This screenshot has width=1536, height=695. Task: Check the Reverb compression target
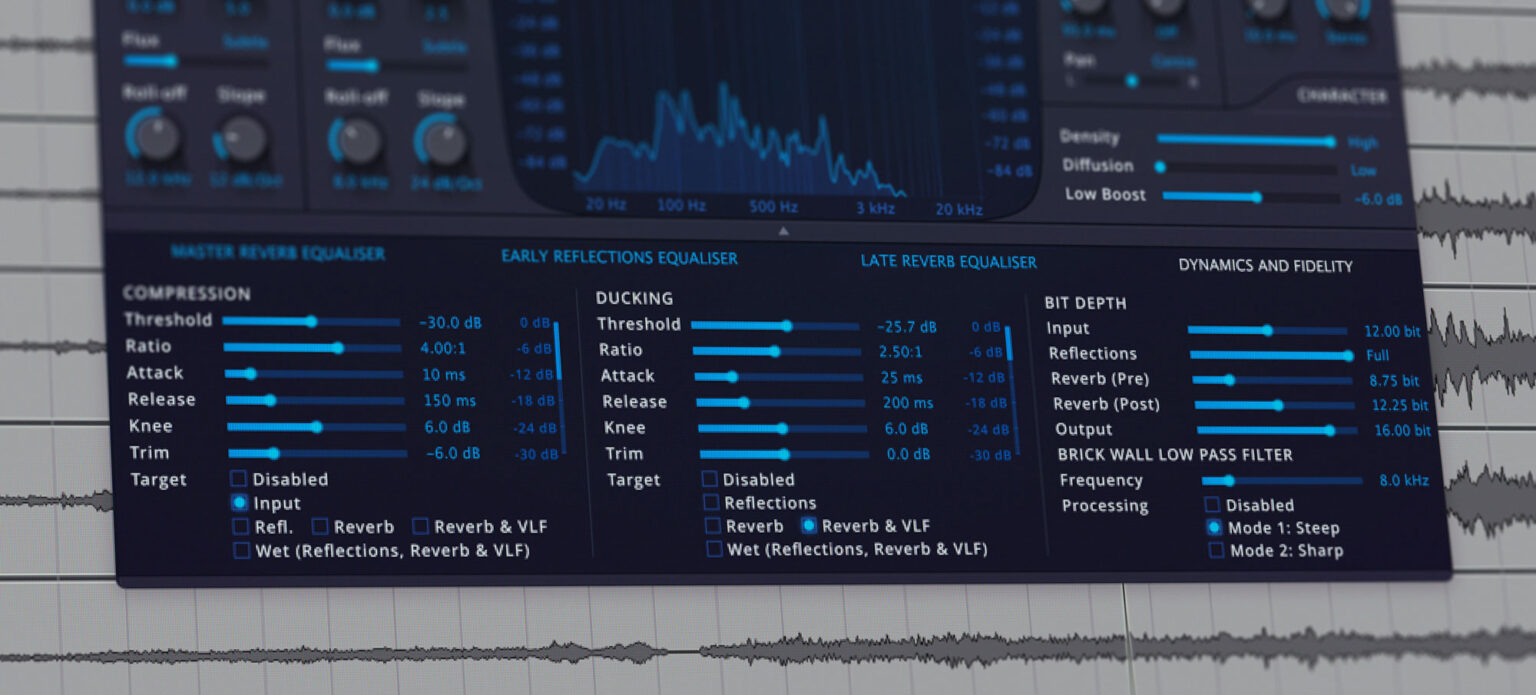[x=321, y=526]
